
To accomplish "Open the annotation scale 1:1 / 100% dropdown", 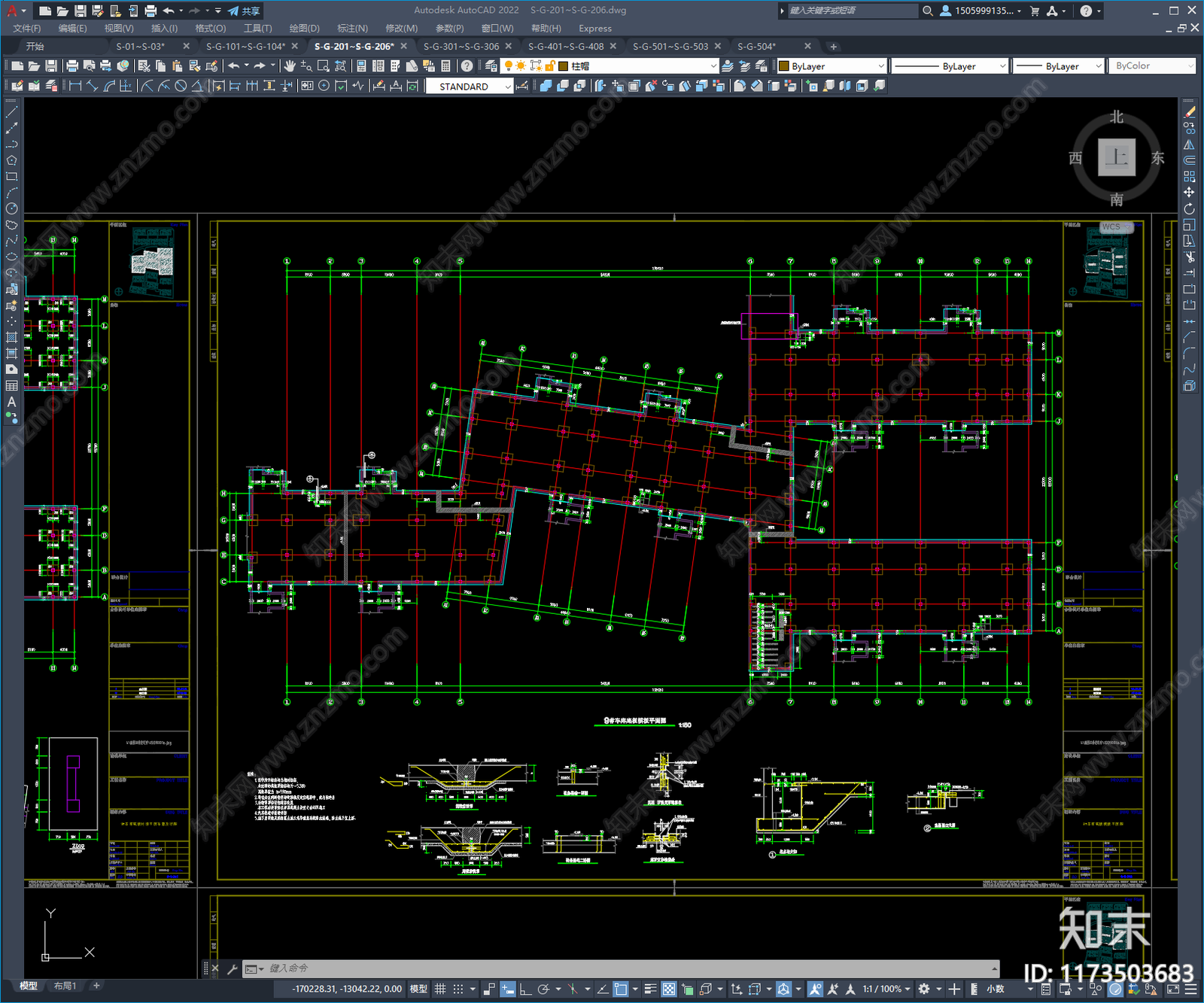I will click(x=886, y=989).
